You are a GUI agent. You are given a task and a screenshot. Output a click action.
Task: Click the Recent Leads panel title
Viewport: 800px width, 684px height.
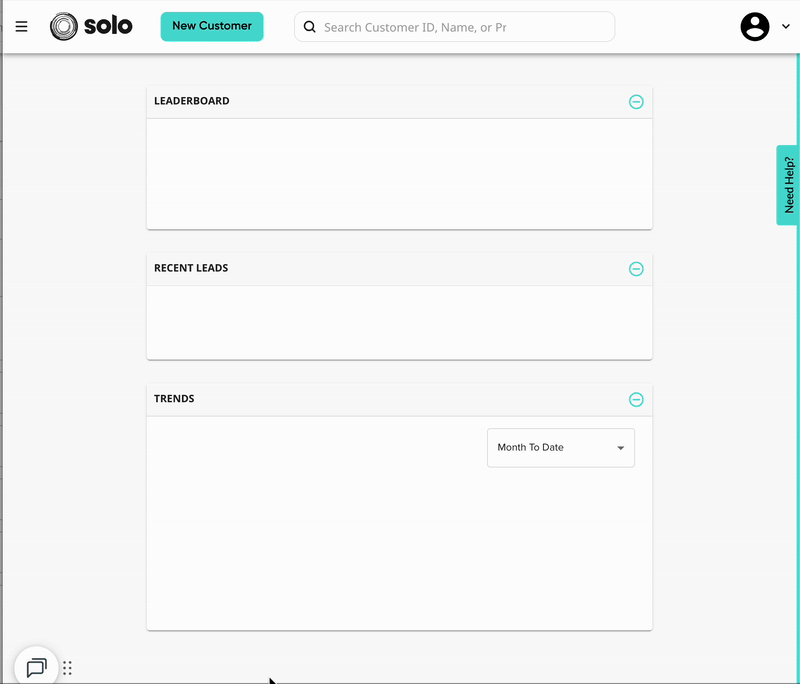point(191,268)
